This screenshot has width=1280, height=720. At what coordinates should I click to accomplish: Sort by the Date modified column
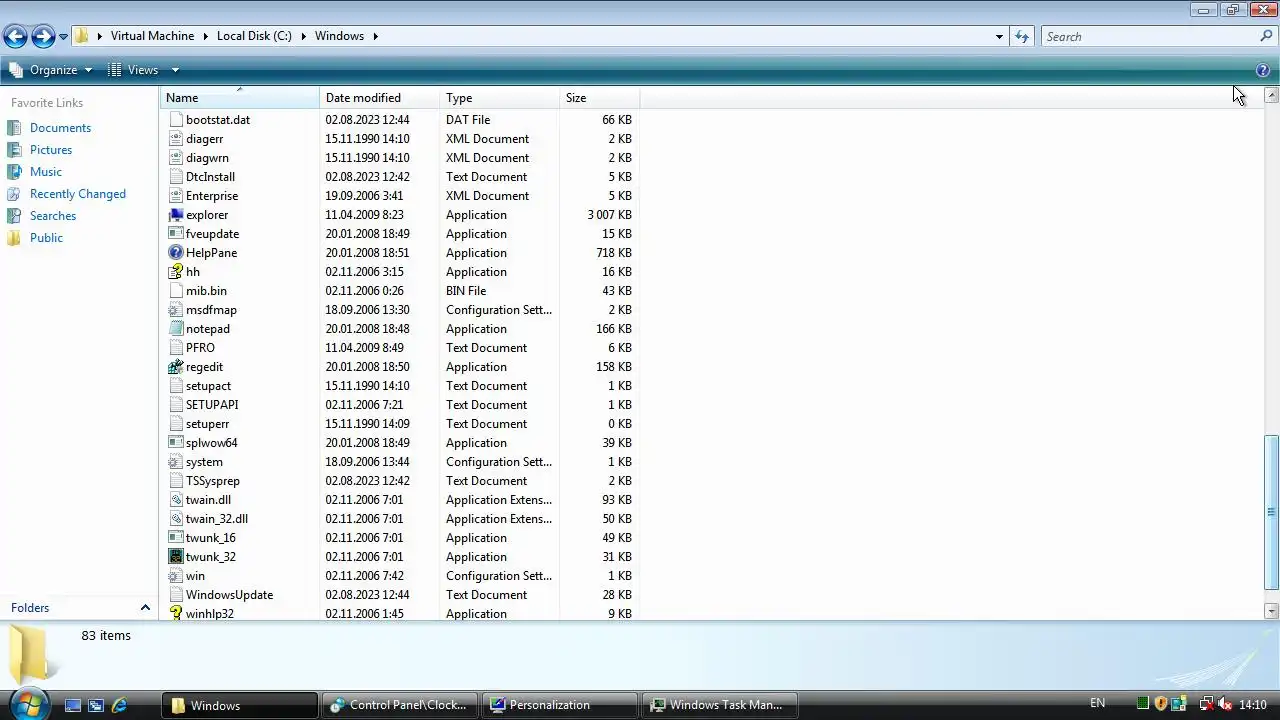(380, 98)
